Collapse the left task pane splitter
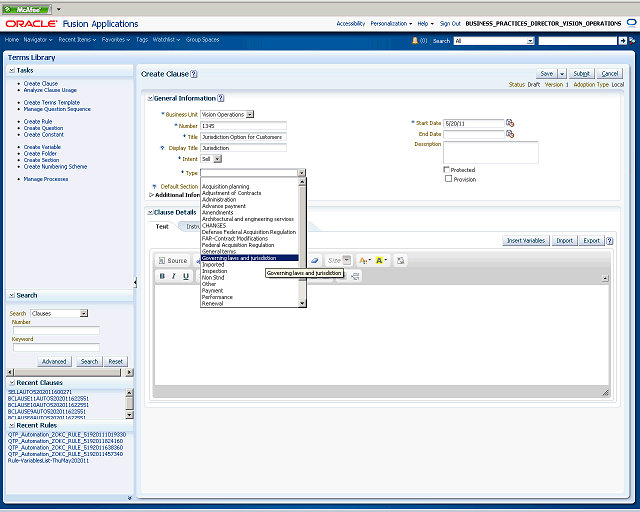Screen dimensions: 640x512 coord(135,282)
